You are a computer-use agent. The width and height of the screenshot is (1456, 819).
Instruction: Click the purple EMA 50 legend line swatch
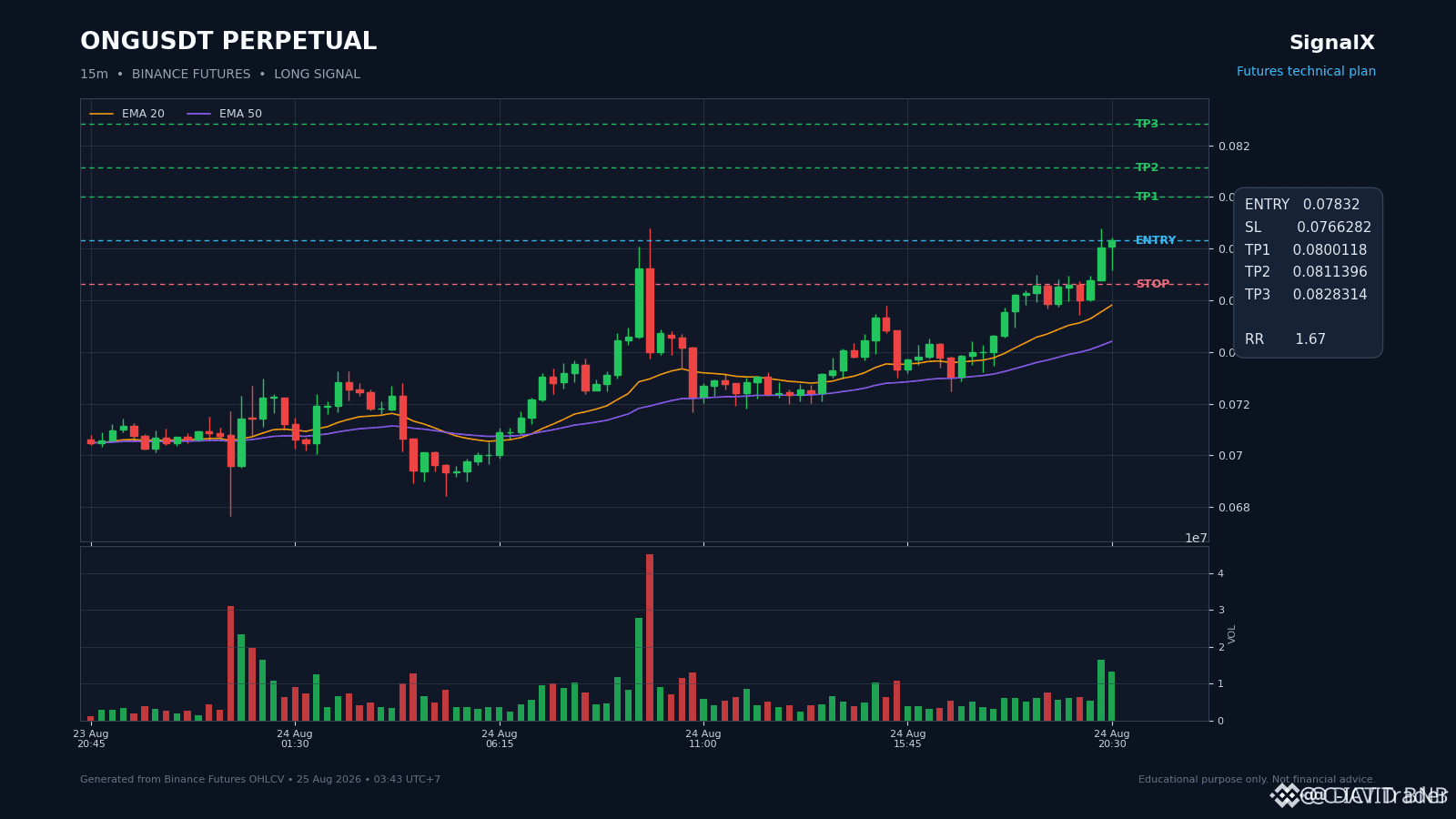[x=199, y=115]
